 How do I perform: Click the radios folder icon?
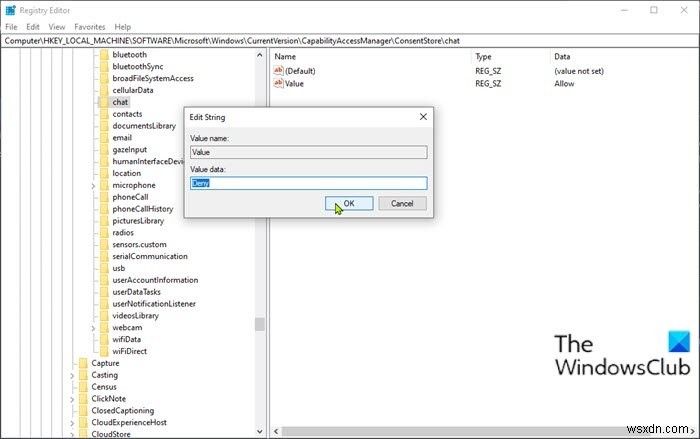pos(104,233)
